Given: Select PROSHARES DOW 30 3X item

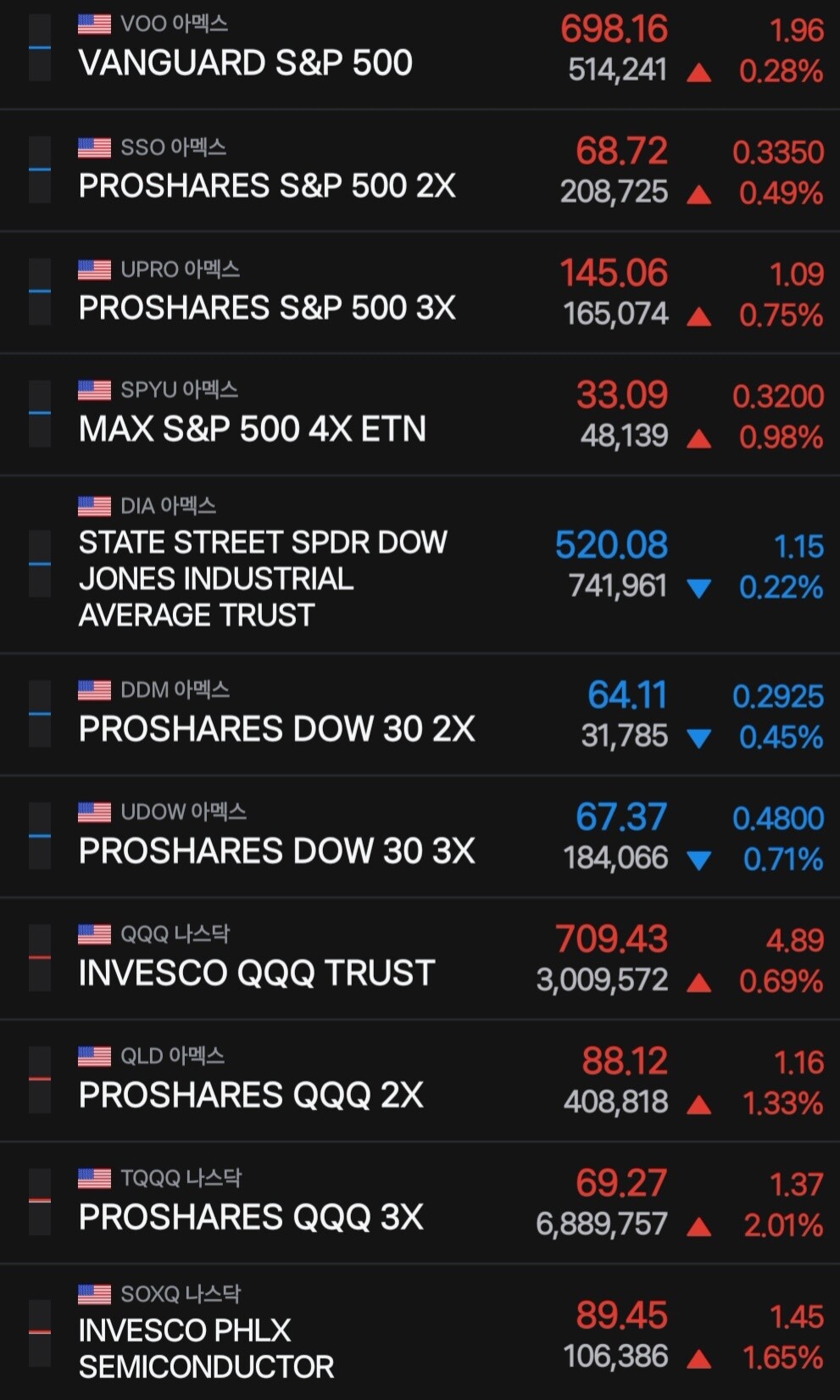Looking at the screenshot, I should [x=420, y=837].
